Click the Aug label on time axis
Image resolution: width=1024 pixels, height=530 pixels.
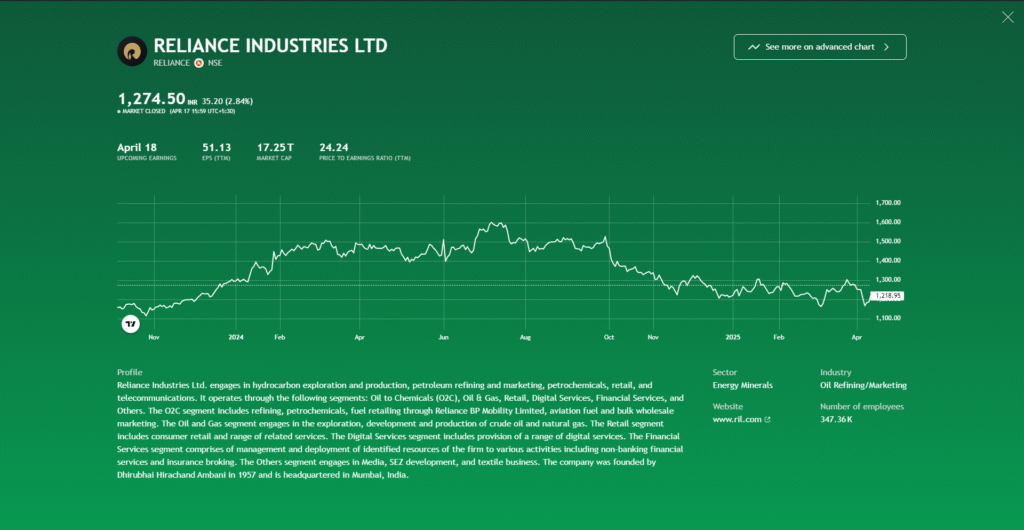(x=526, y=337)
